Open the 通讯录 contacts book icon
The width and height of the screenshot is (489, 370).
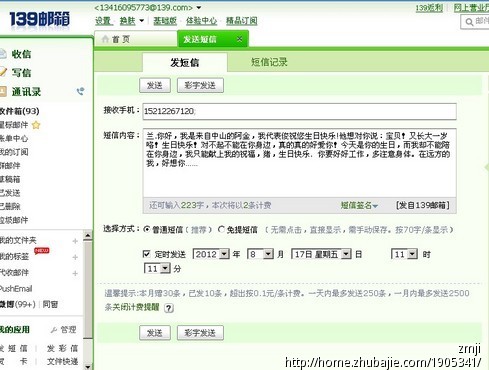coord(3,91)
